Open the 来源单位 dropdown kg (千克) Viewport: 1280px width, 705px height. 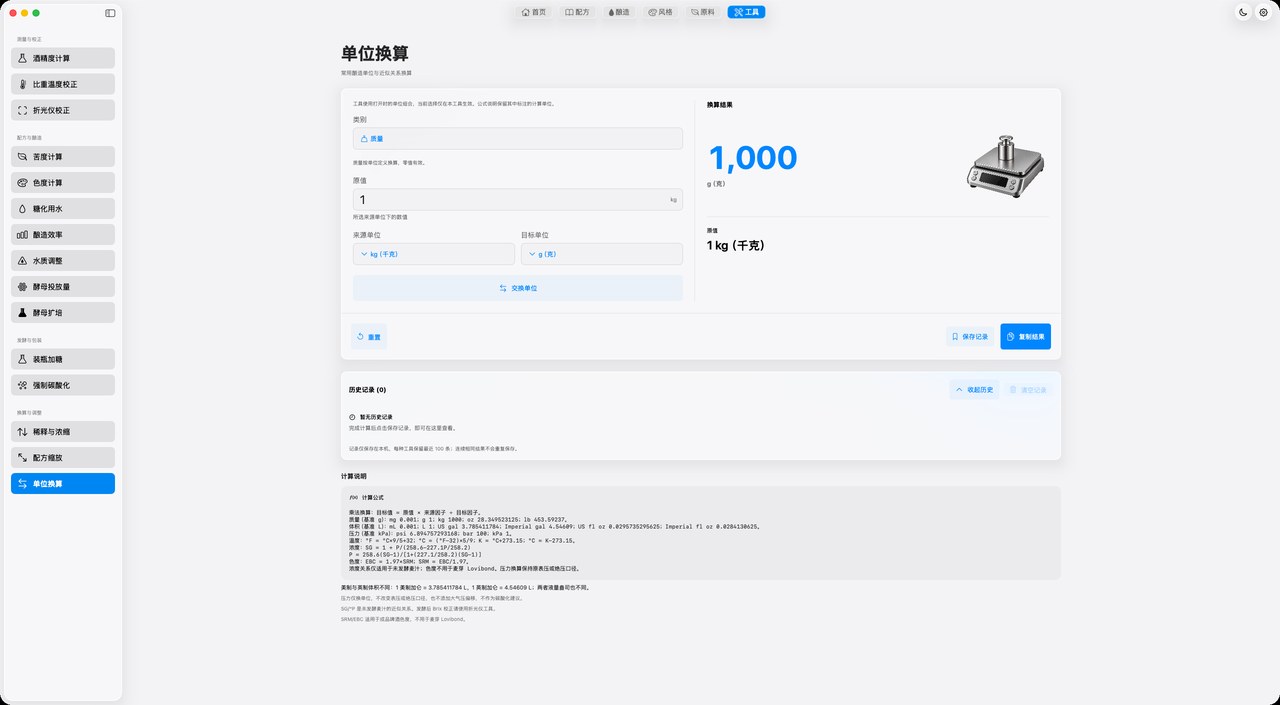pyautogui.click(x=434, y=254)
